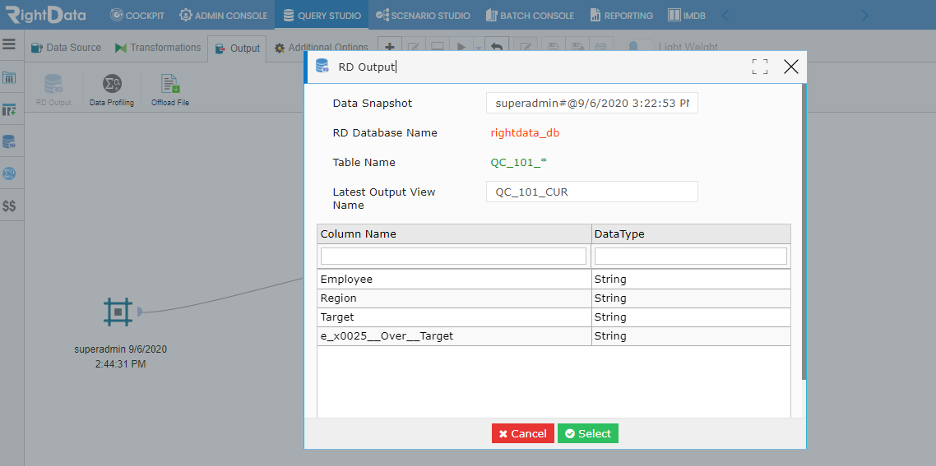Screen dimensions: 936x466
Task: Switch to the Transformations tab
Action: 158,47
